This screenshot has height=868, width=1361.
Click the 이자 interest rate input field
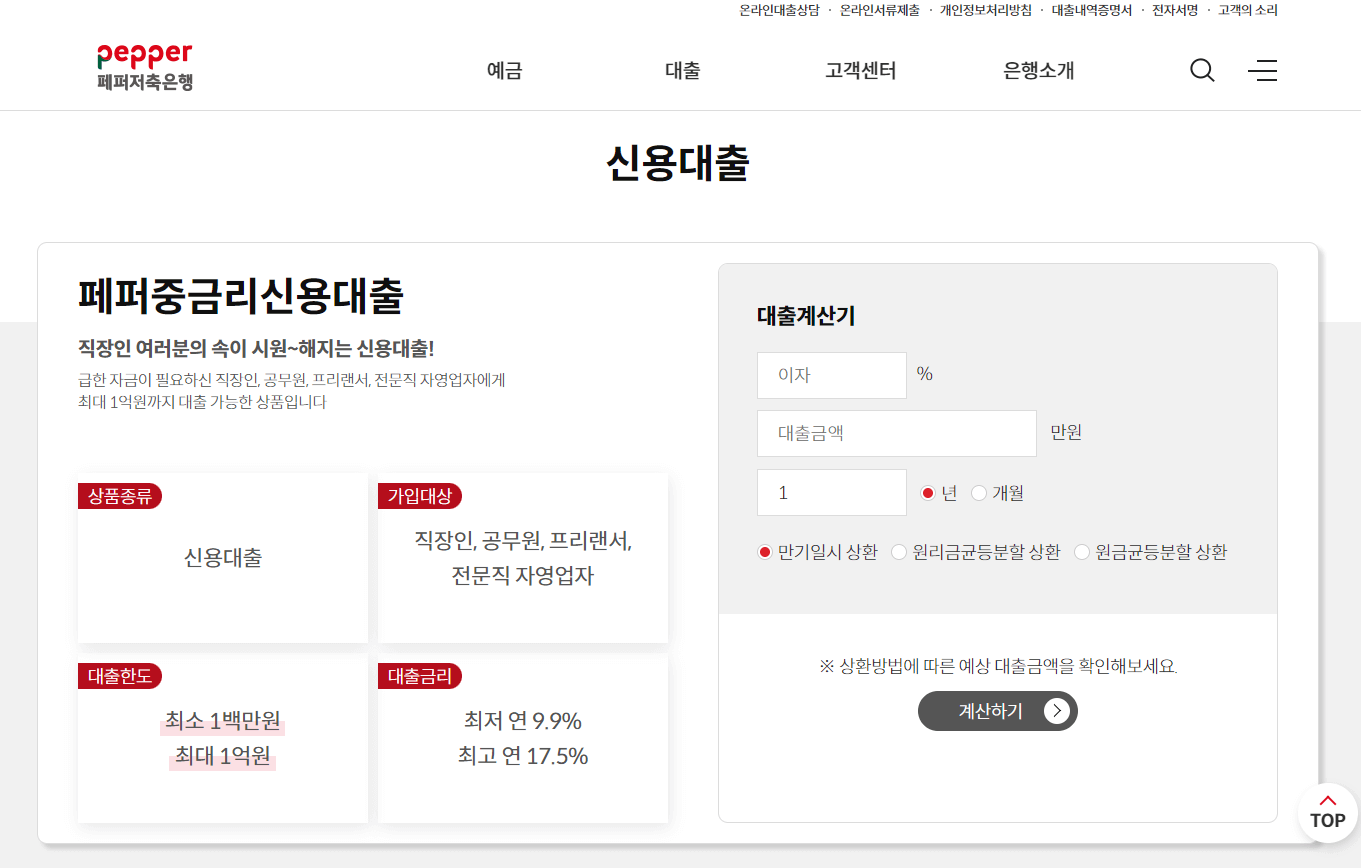click(x=831, y=374)
